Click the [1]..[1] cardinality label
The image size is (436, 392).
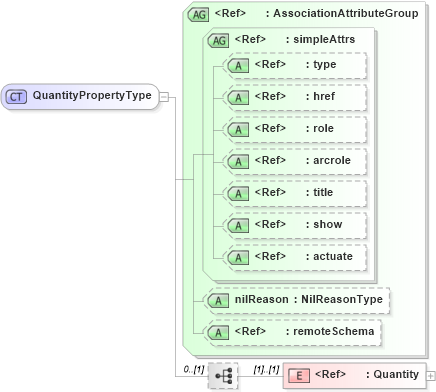tap(266, 369)
